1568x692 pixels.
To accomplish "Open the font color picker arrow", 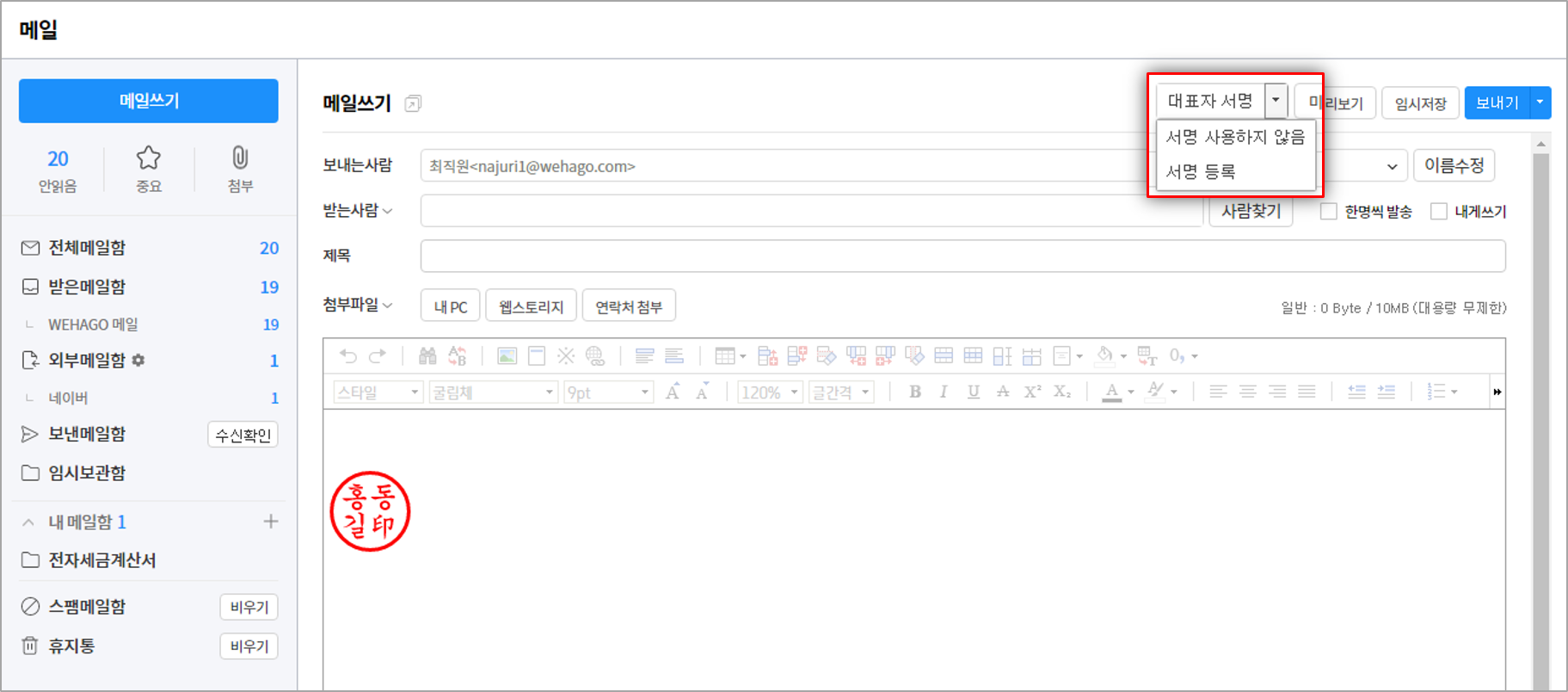I will [x=1131, y=392].
